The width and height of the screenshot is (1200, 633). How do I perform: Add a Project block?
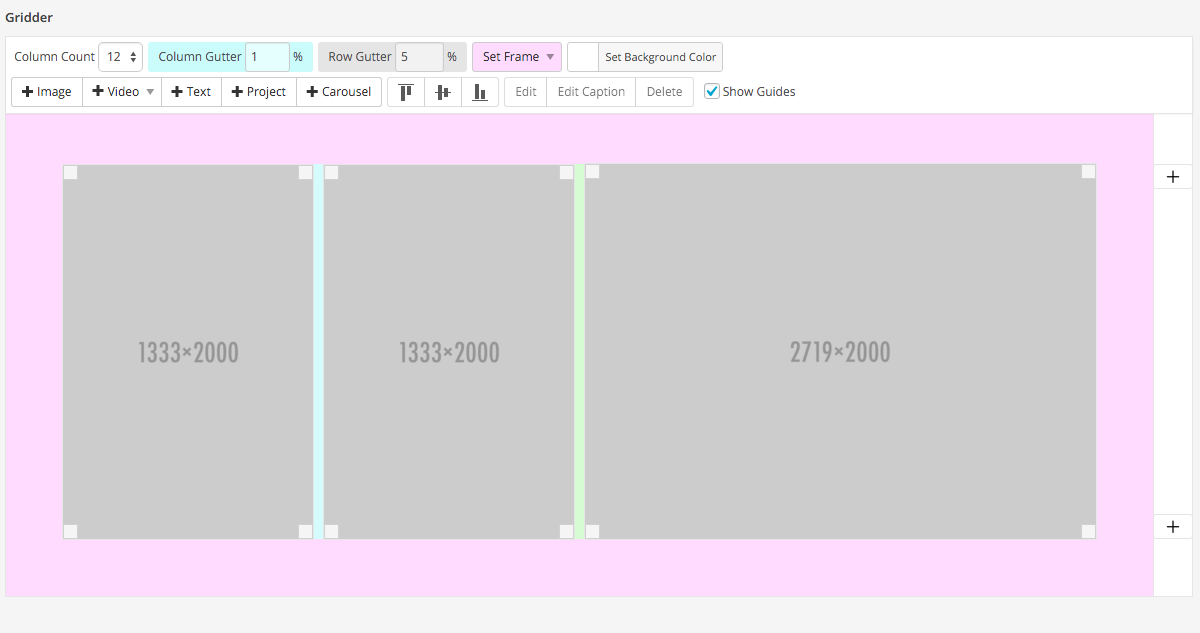point(259,91)
